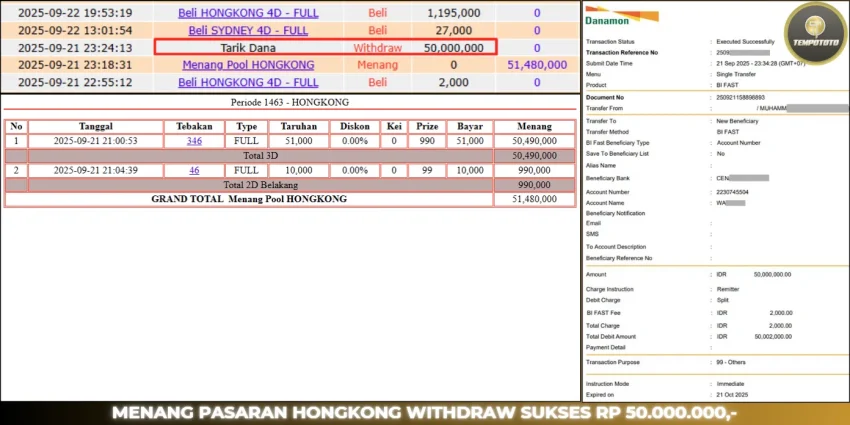Click the Account Name label

point(606,203)
